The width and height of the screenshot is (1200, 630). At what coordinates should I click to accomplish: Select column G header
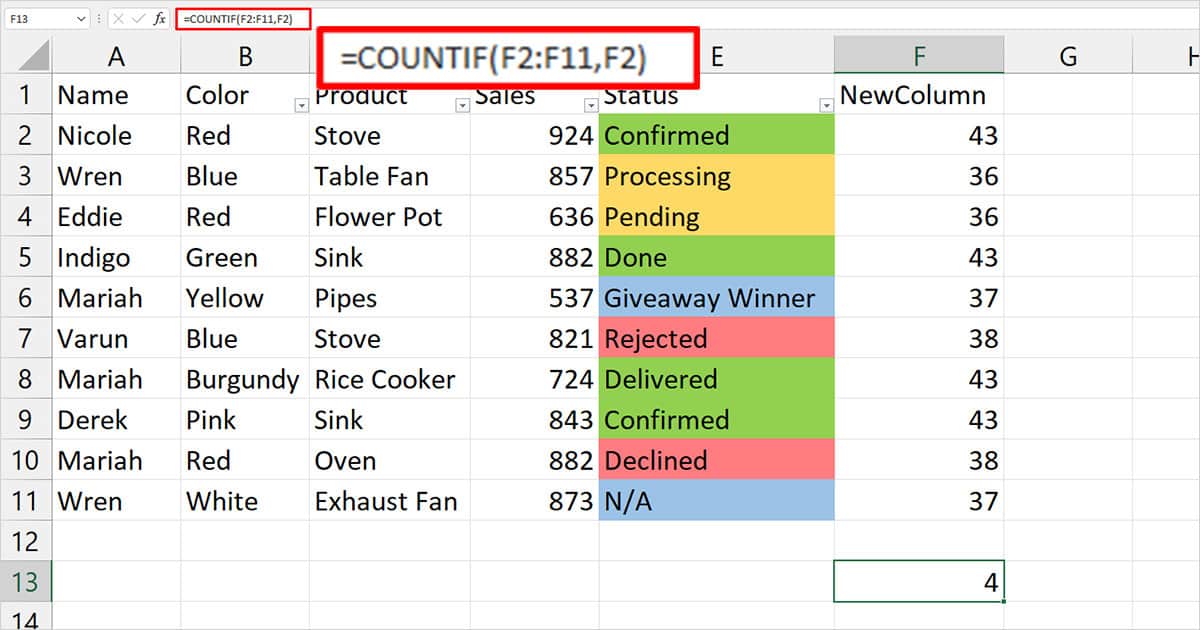tap(1068, 56)
